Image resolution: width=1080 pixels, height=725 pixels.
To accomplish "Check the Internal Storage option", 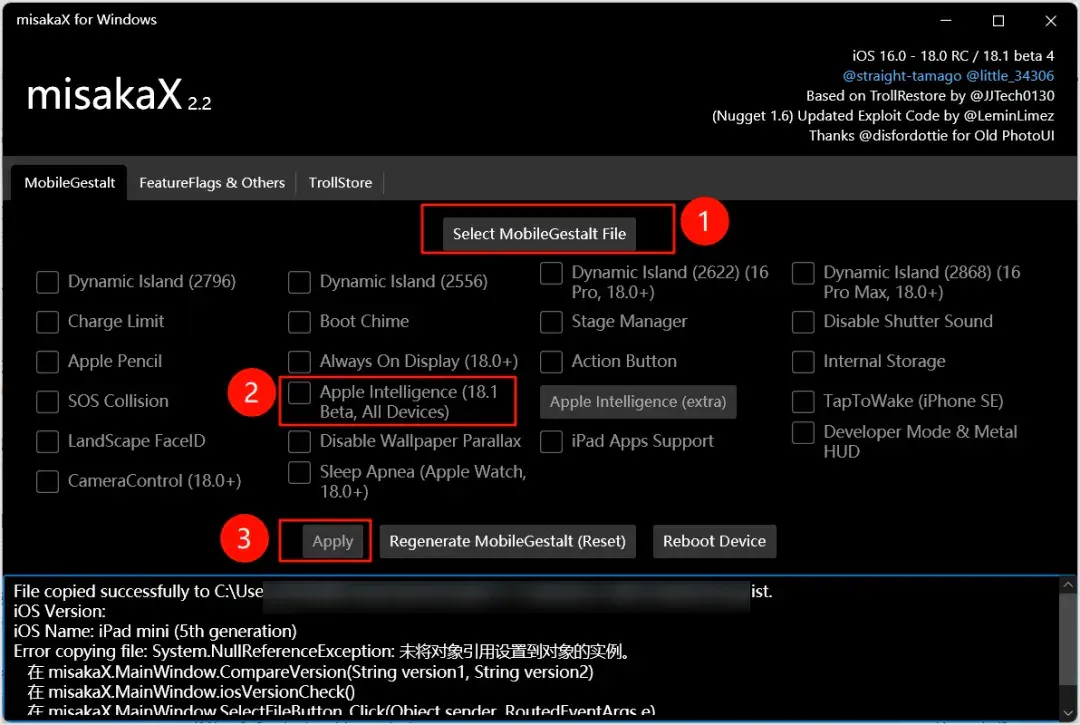I will 803,361.
